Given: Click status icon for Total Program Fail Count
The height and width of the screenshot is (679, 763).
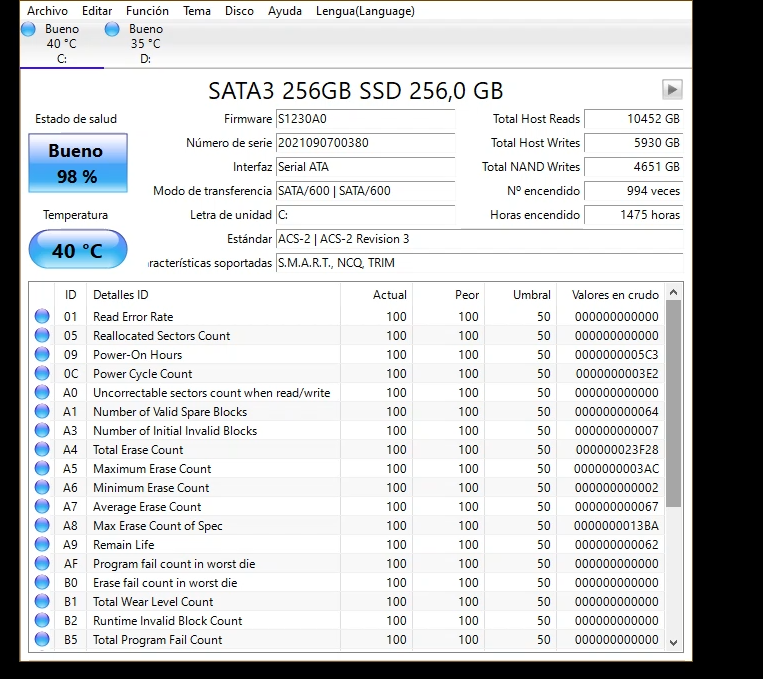Looking at the screenshot, I should click(x=42, y=640).
